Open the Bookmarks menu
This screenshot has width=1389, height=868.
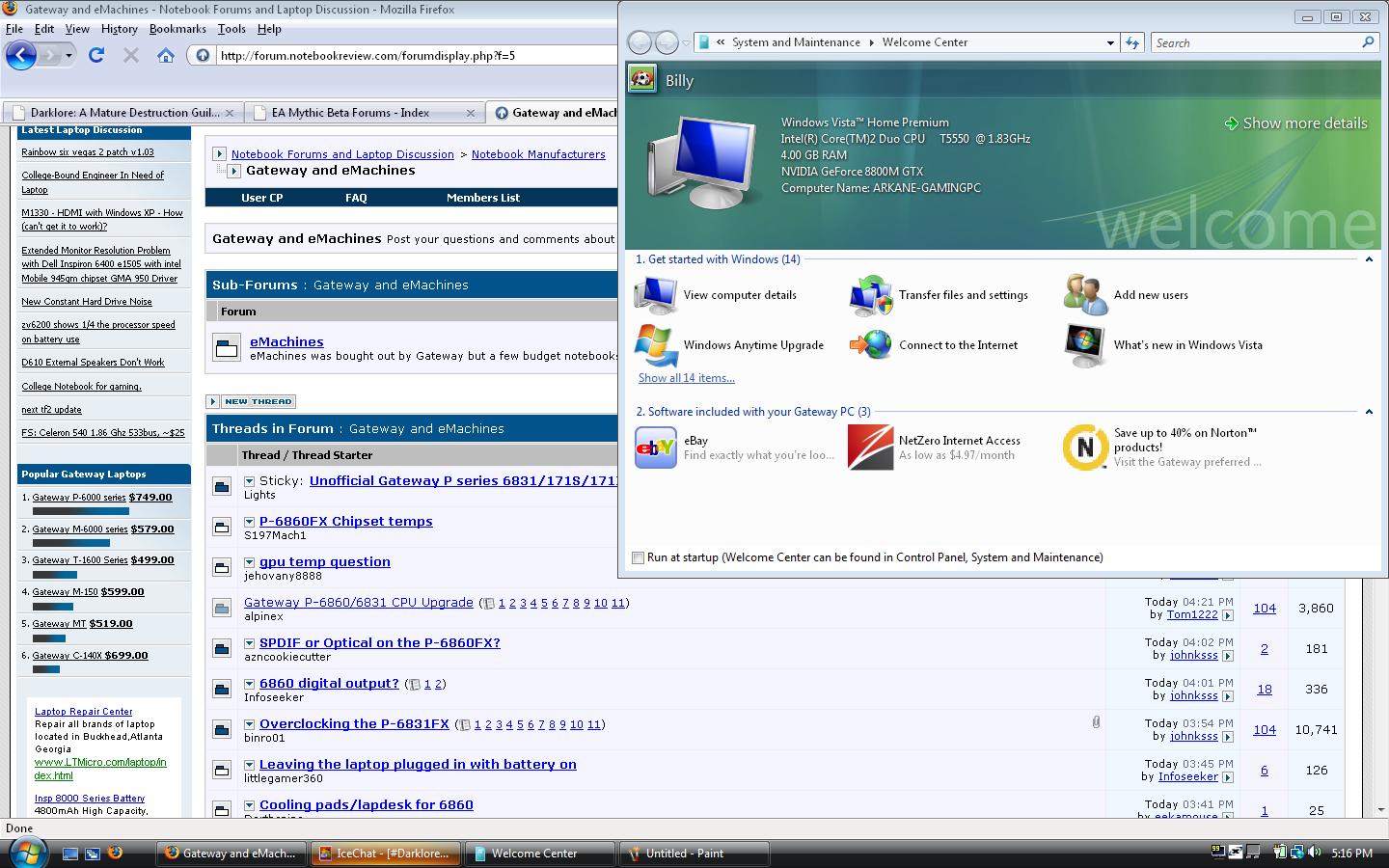point(177,29)
